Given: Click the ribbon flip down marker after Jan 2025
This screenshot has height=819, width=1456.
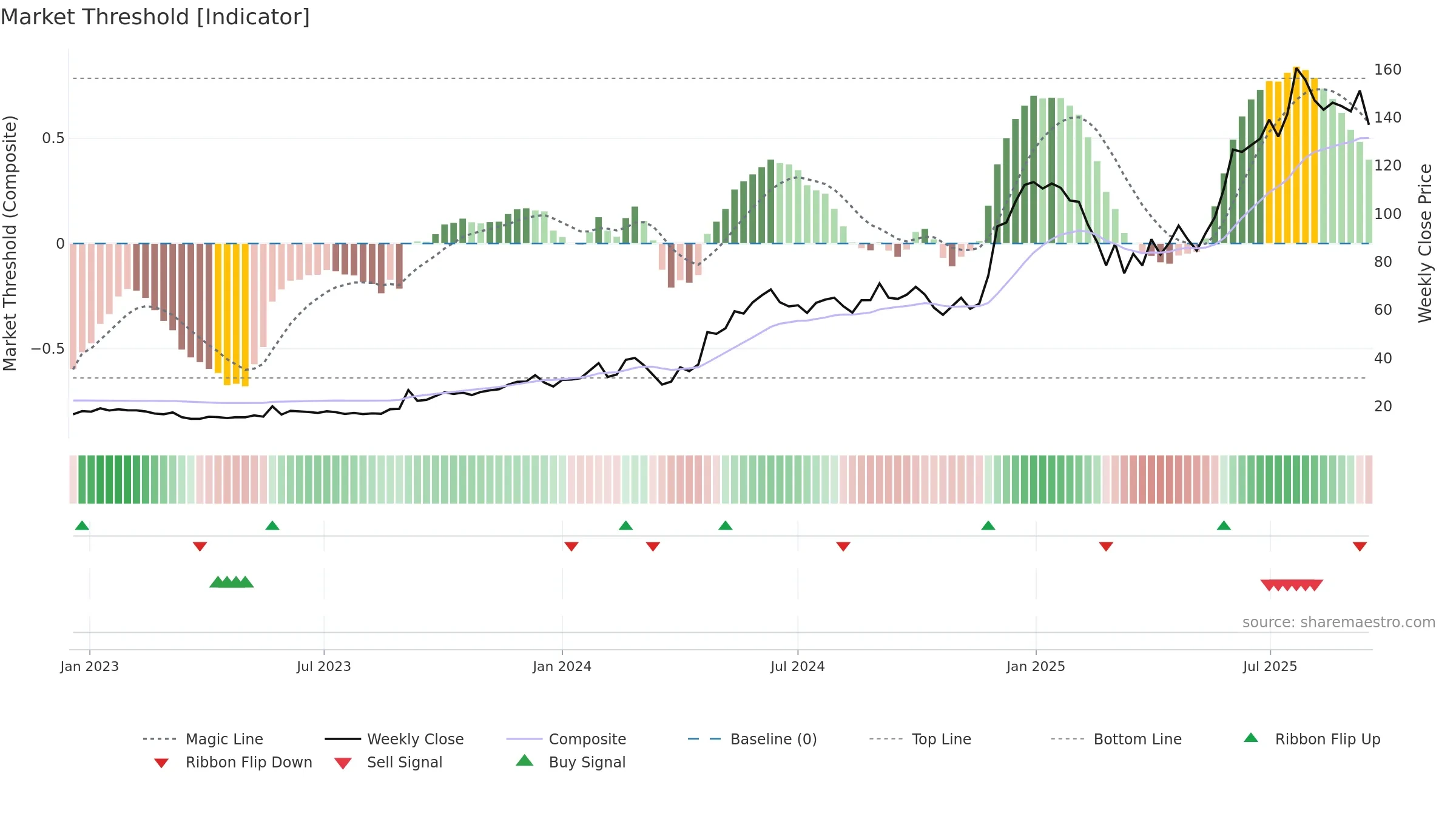Looking at the screenshot, I should pyautogui.click(x=1106, y=547).
